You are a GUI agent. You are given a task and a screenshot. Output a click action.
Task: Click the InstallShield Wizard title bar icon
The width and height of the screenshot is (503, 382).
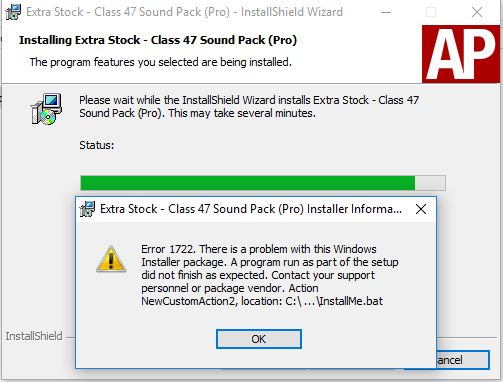pos(14,12)
